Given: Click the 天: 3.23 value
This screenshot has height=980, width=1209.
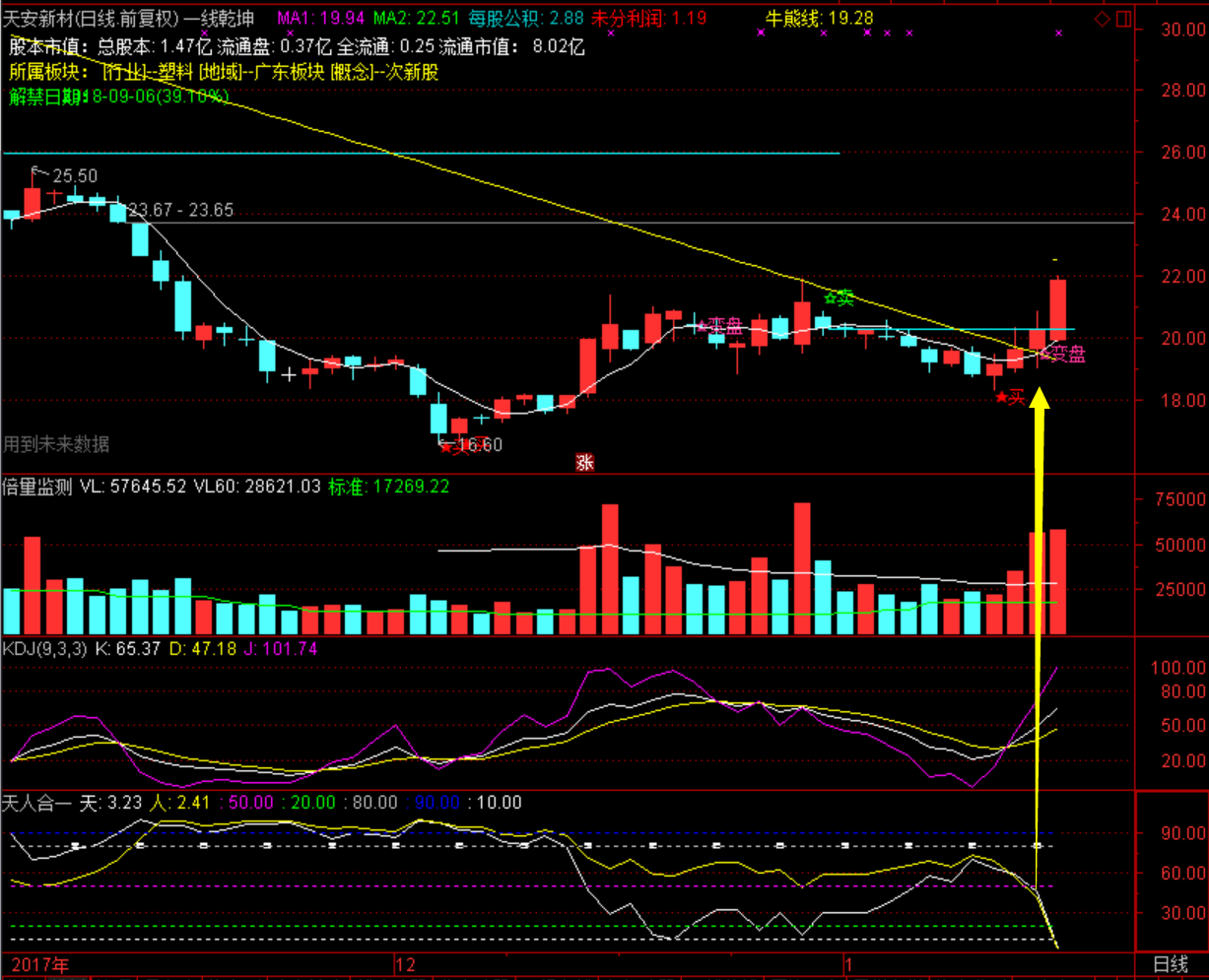Looking at the screenshot, I should 109,803.
